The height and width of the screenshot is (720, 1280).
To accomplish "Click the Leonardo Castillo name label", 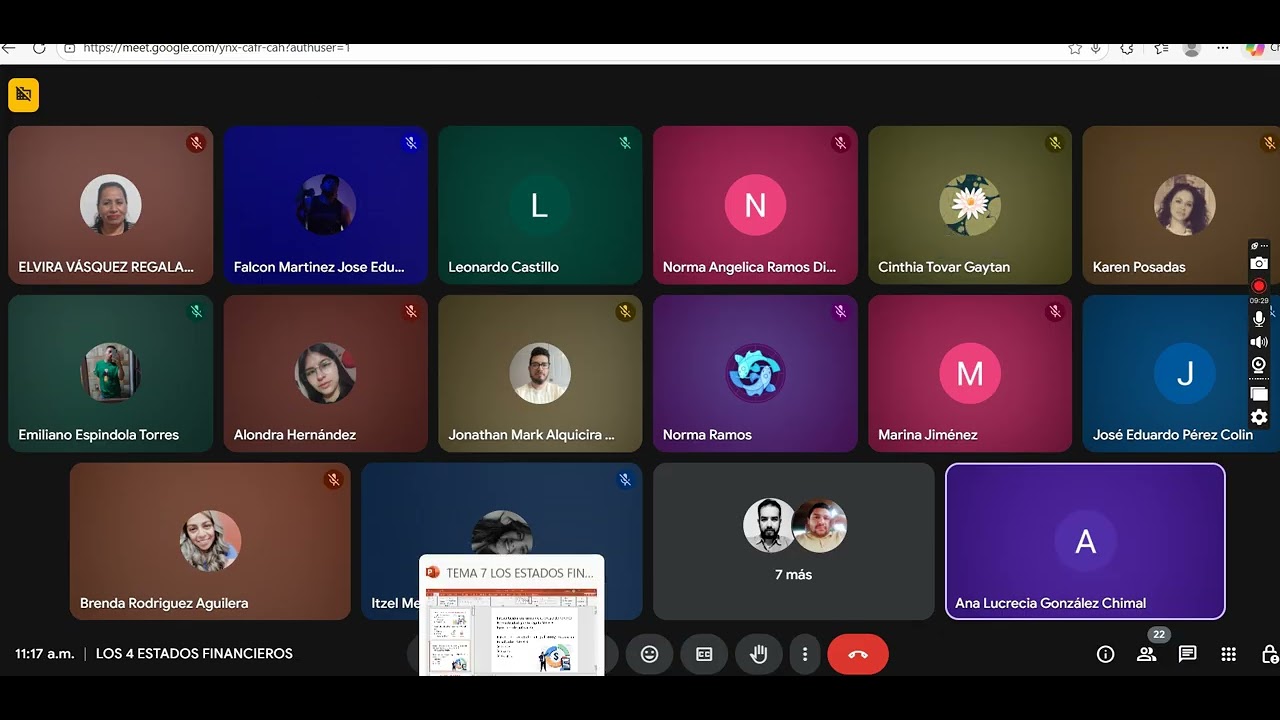I will (x=503, y=267).
